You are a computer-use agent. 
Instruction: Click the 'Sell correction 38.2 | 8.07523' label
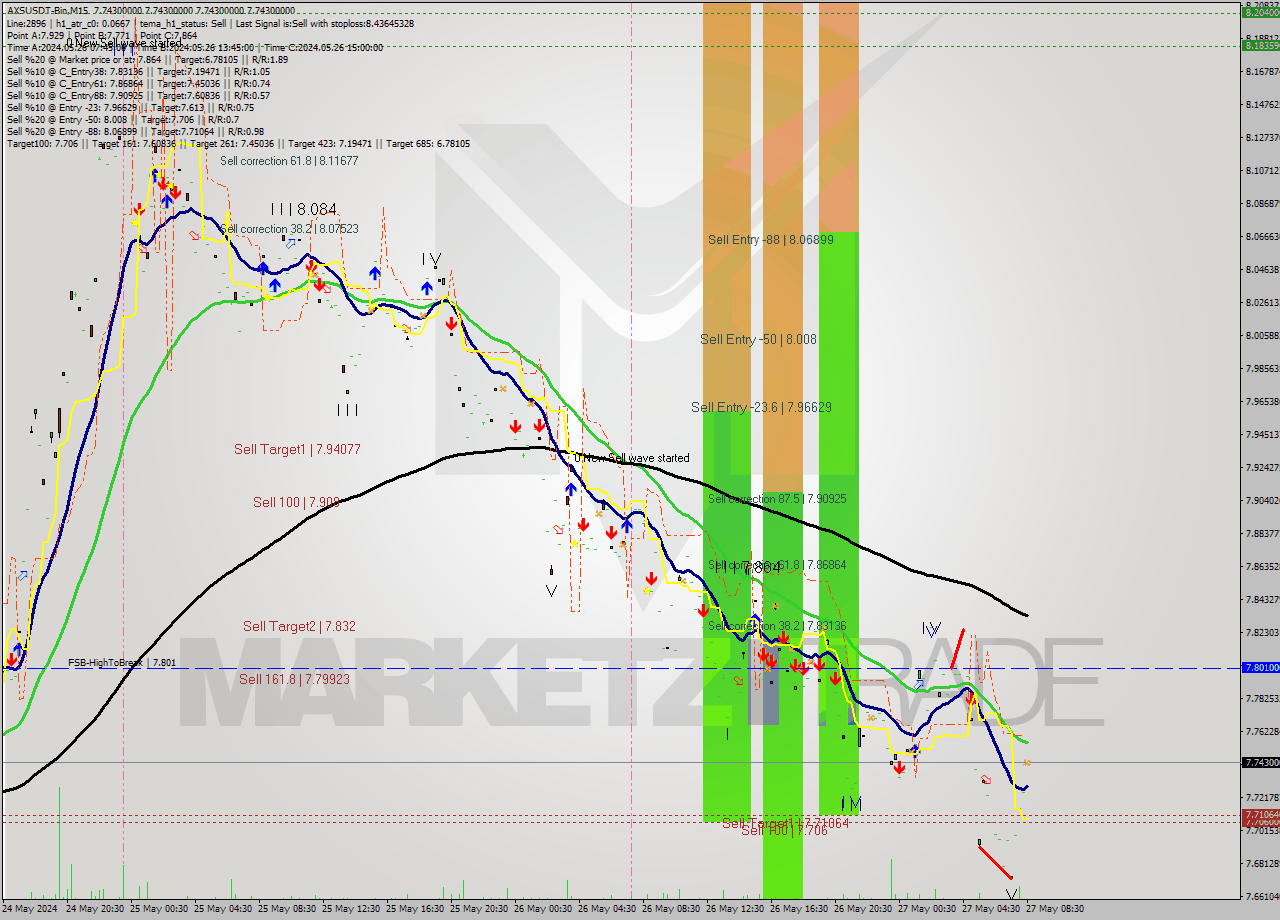pos(289,229)
